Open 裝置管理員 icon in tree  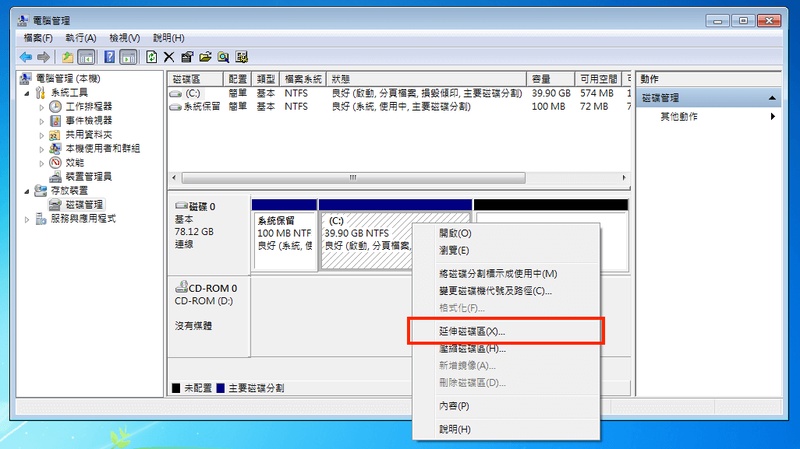coord(55,177)
